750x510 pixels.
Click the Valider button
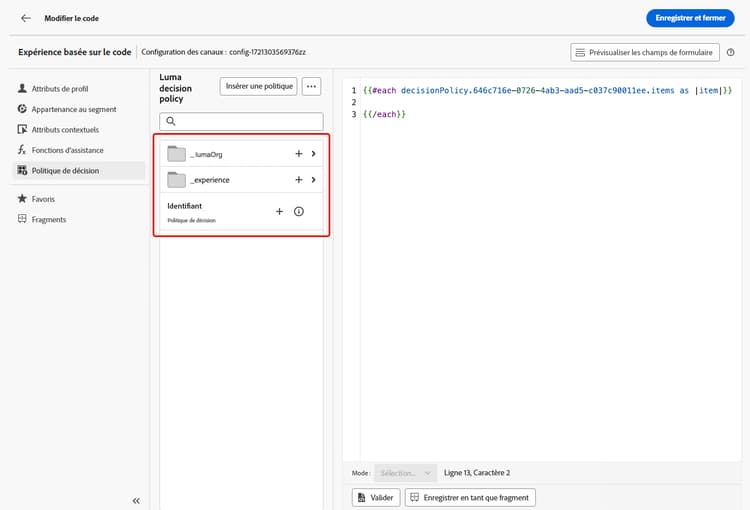(376, 498)
